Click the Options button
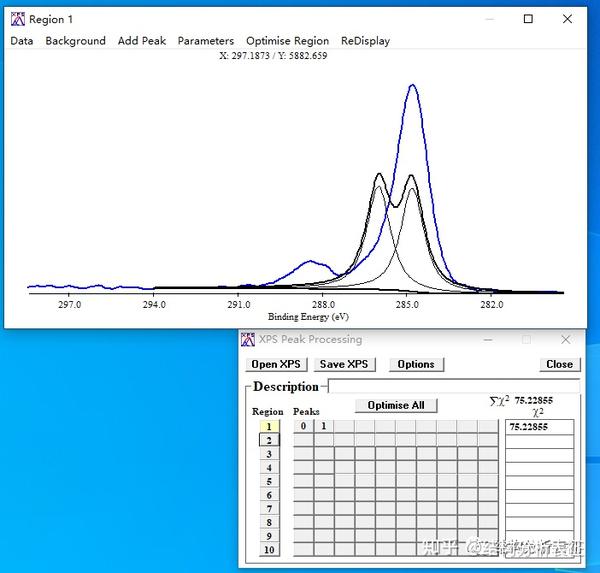 pyautogui.click(x=416, y=364)
